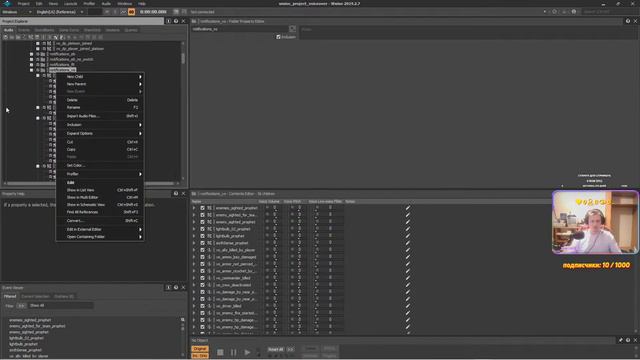Click the edit pencil icon for vo_driver_killed
Viewport: 640px width, 360px height.
tap(407, 306)
